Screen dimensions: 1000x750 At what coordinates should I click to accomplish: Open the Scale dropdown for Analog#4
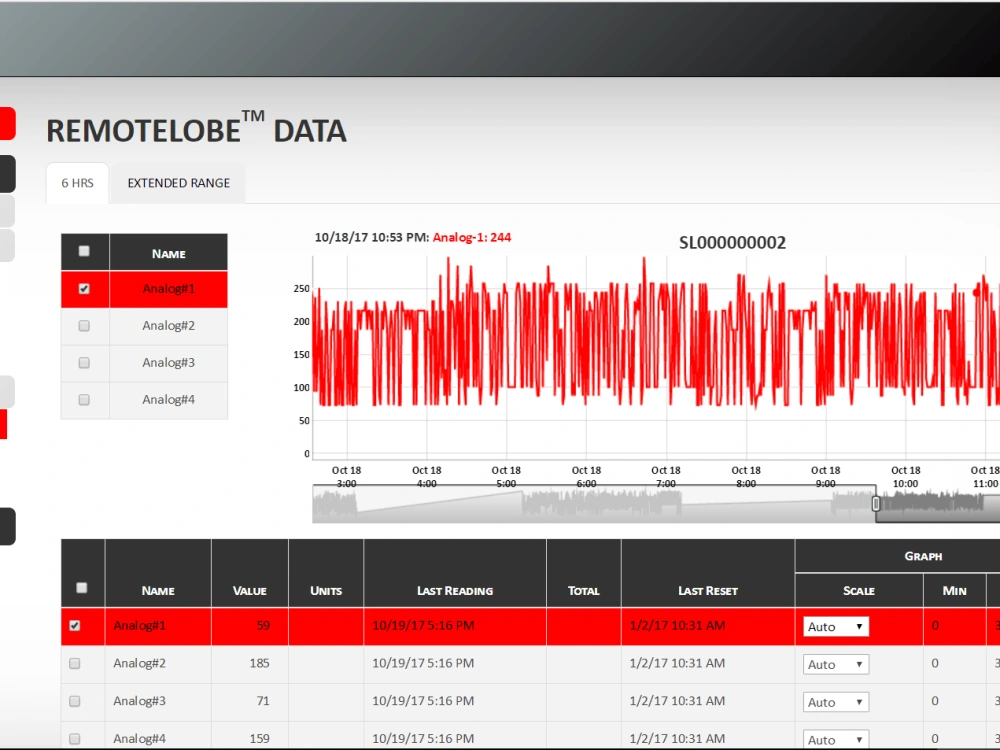pos(835,739)
